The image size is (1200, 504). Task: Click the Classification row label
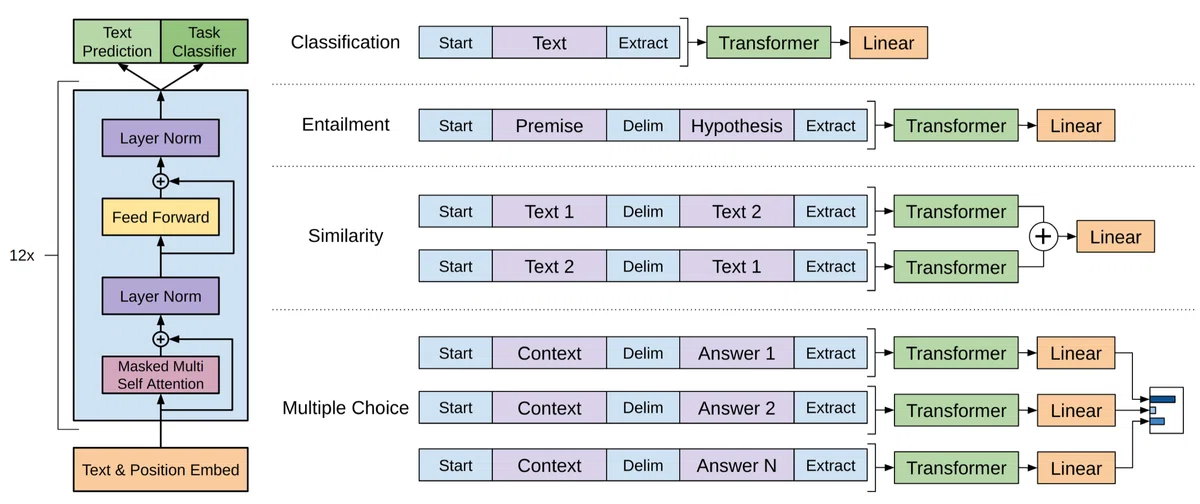point(345,43)
